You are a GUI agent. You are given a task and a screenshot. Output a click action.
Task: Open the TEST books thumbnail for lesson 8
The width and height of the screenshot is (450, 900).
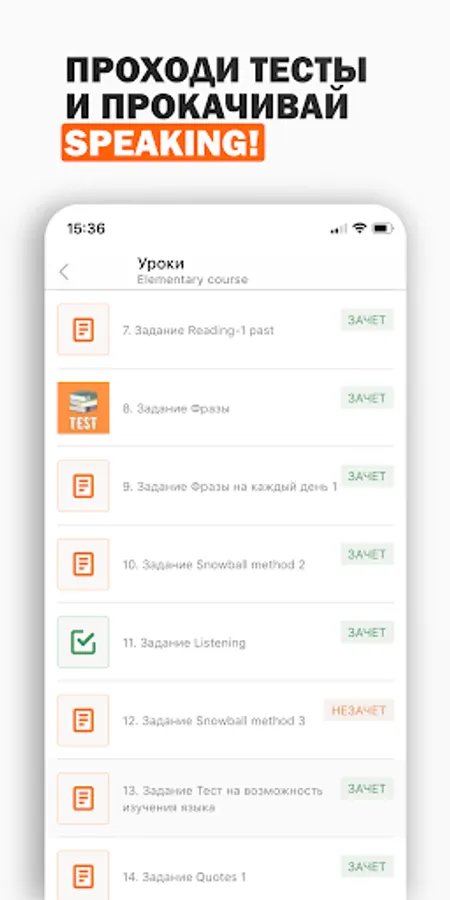pos(83,408)
